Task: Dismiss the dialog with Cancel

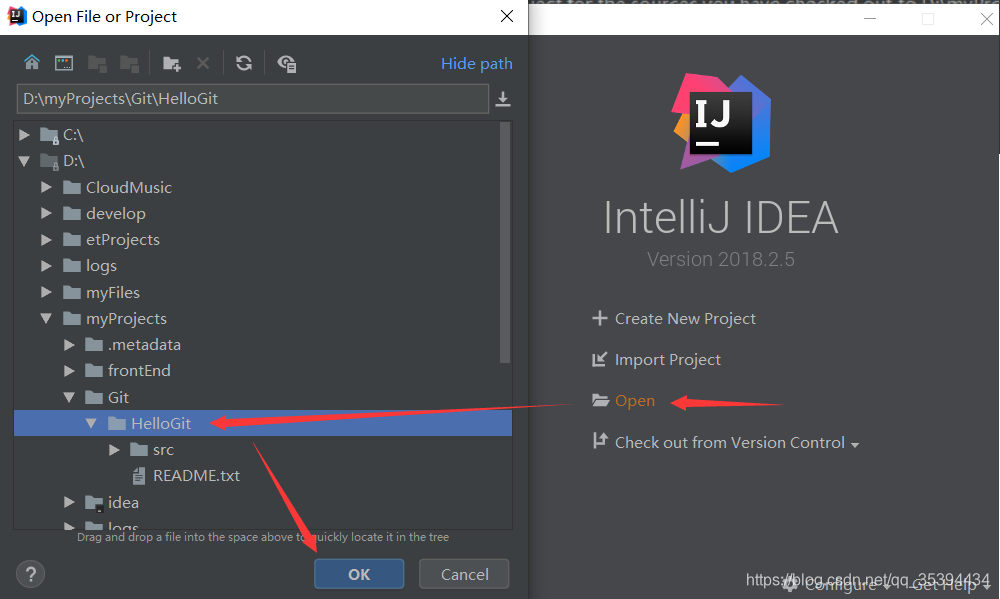Action: pos(464,574)
